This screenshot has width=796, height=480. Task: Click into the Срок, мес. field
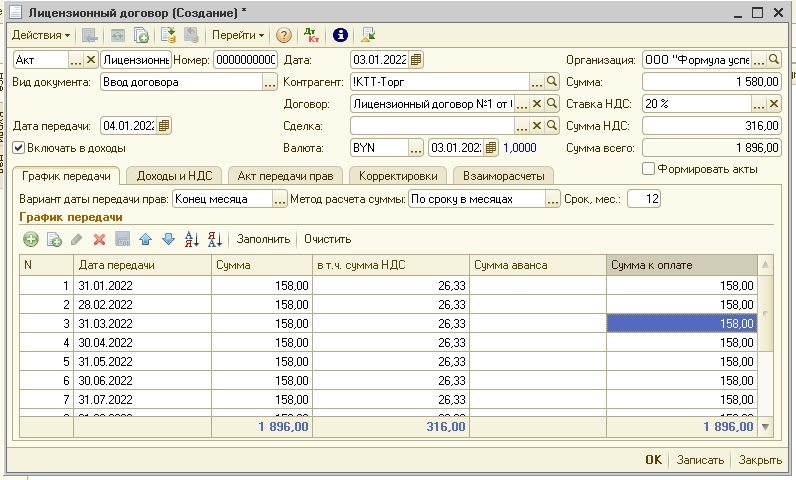[642, 199]
